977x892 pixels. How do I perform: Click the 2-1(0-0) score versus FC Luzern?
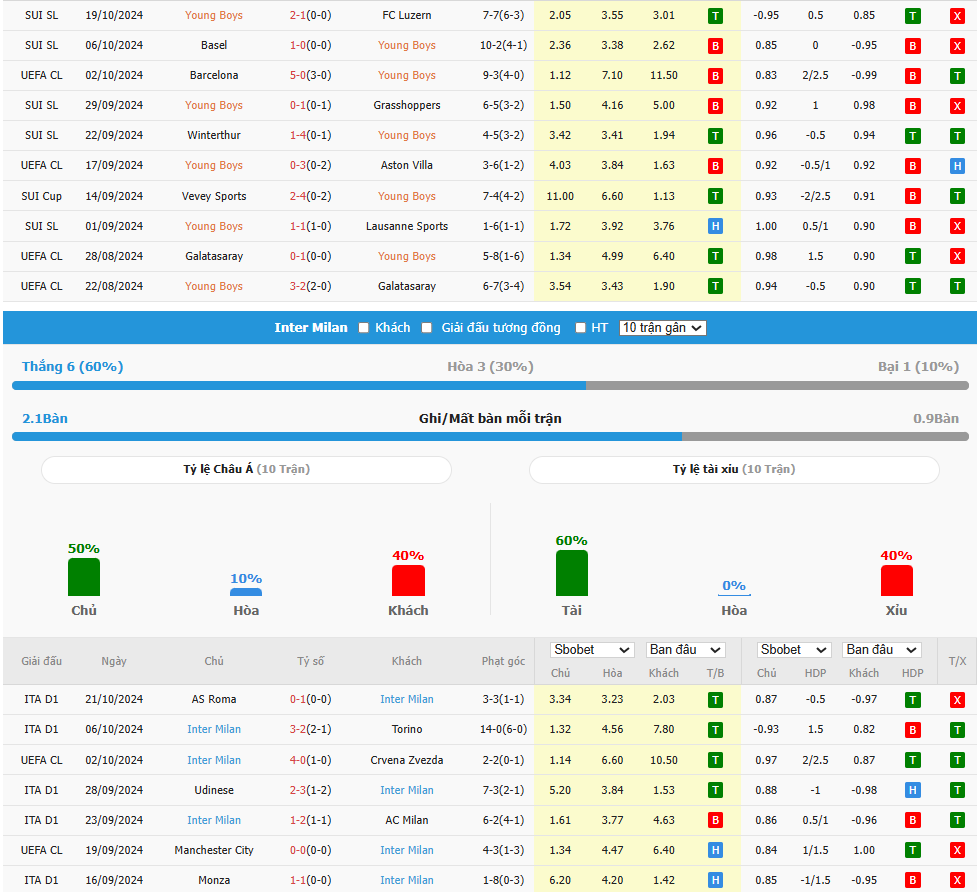(310, 15)
